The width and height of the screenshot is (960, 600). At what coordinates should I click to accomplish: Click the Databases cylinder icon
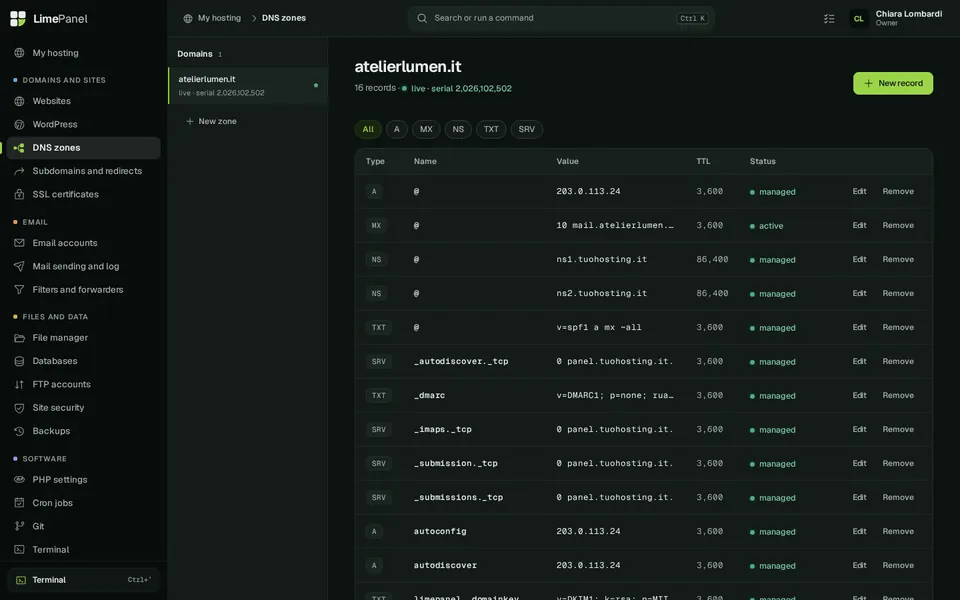(x=20, y=361)
